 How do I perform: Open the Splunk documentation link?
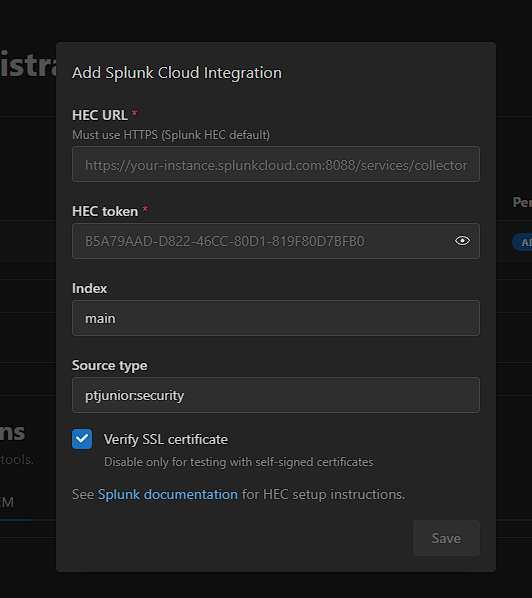[168, 494]
